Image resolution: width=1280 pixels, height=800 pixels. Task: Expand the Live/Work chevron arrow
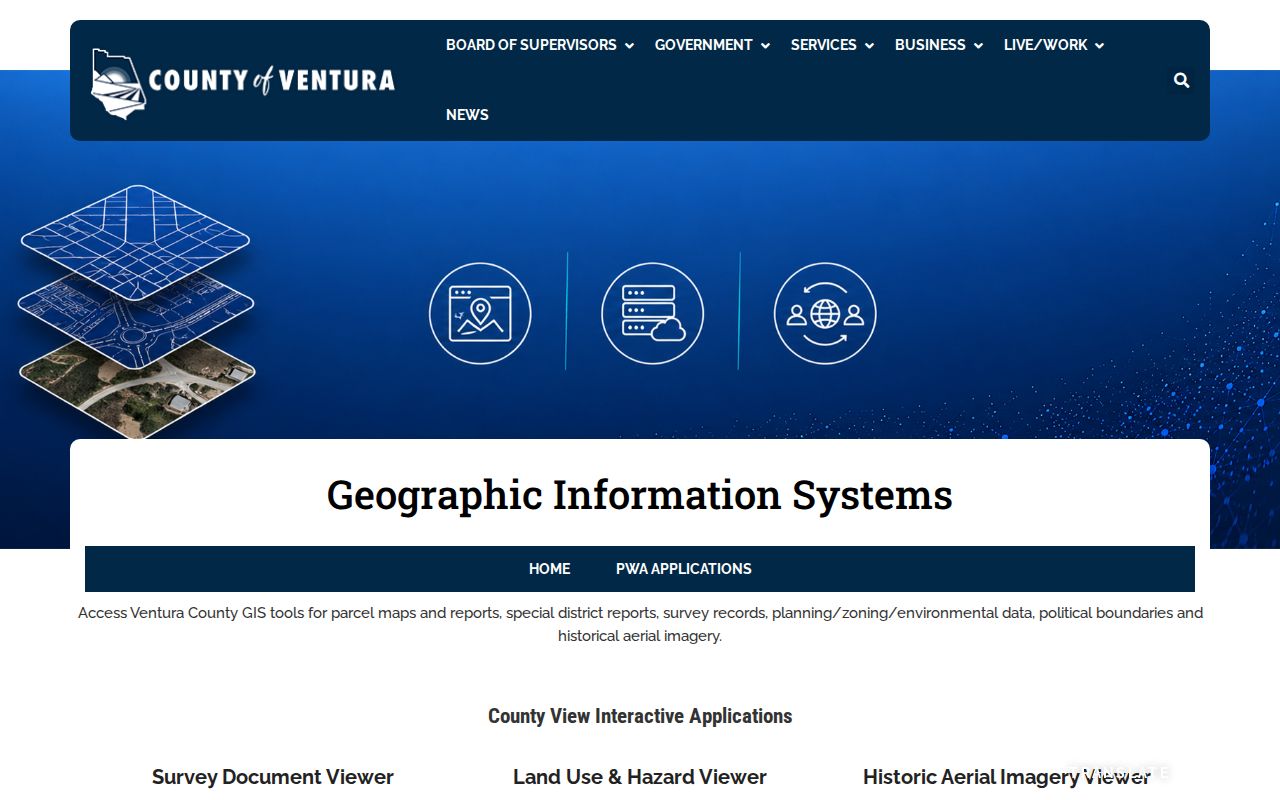[x=1099, y=46]
